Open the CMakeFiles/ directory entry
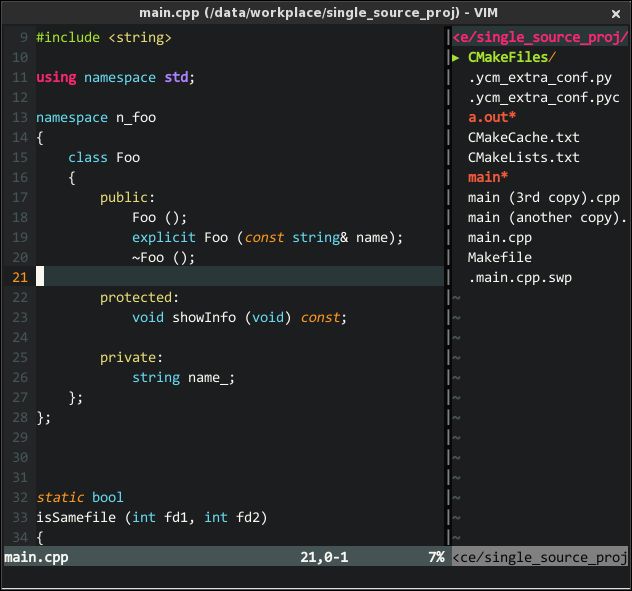Image resolution: width=632 pixels, height=591 pixels. pos(512,57)
